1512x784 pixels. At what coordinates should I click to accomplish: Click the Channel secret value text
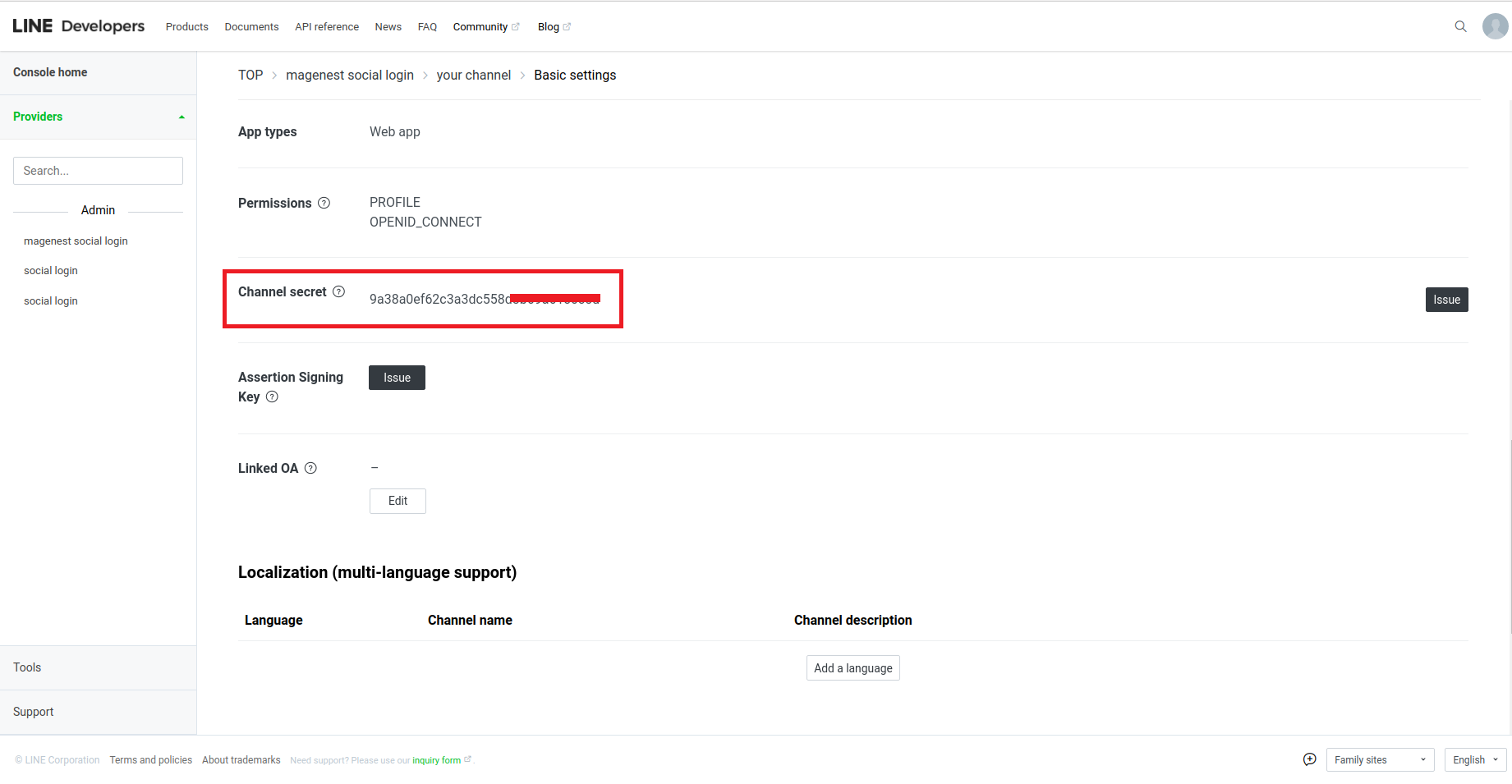click(x=485, y=299)
